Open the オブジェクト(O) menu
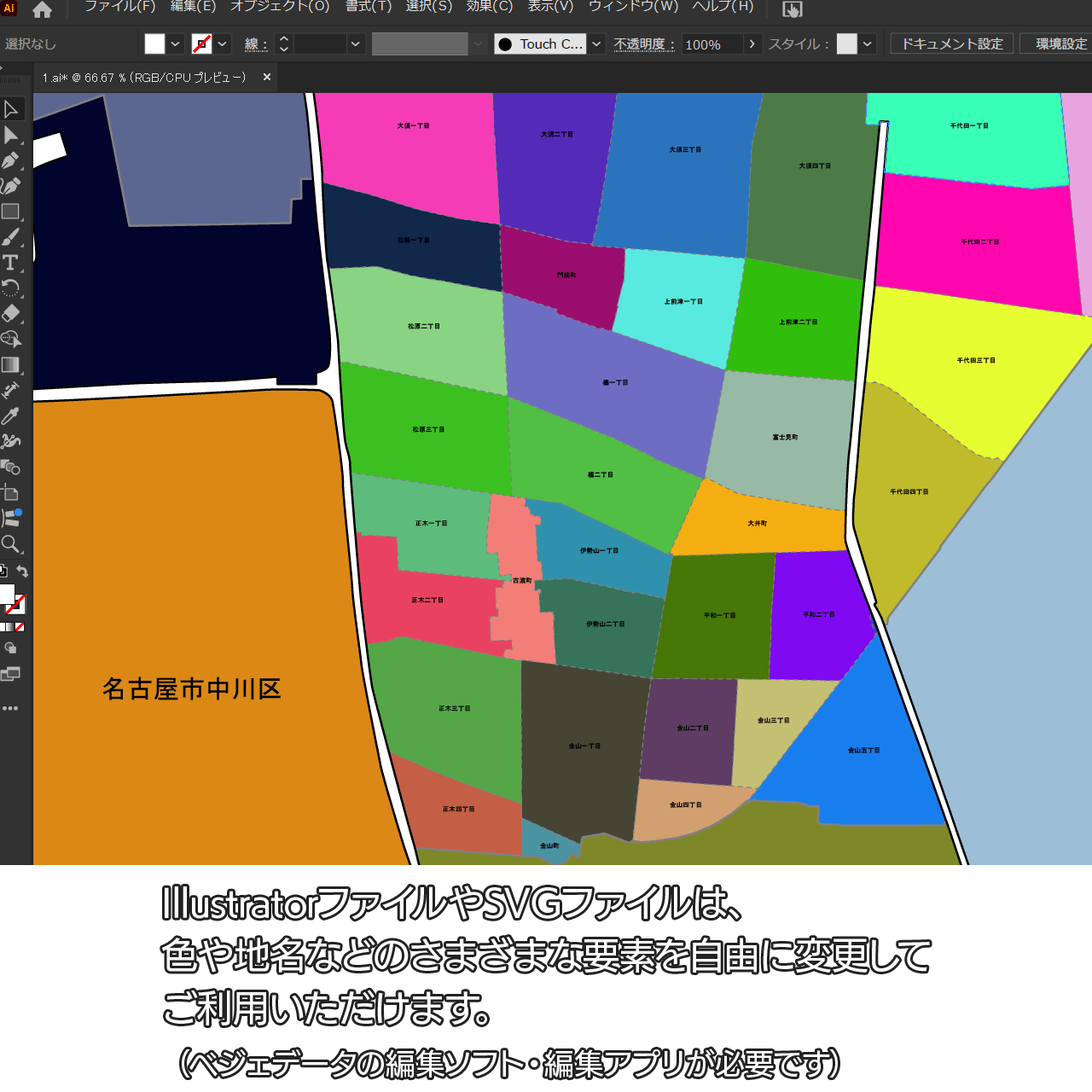This screenshot has height=1092, width=1092. 280,7
